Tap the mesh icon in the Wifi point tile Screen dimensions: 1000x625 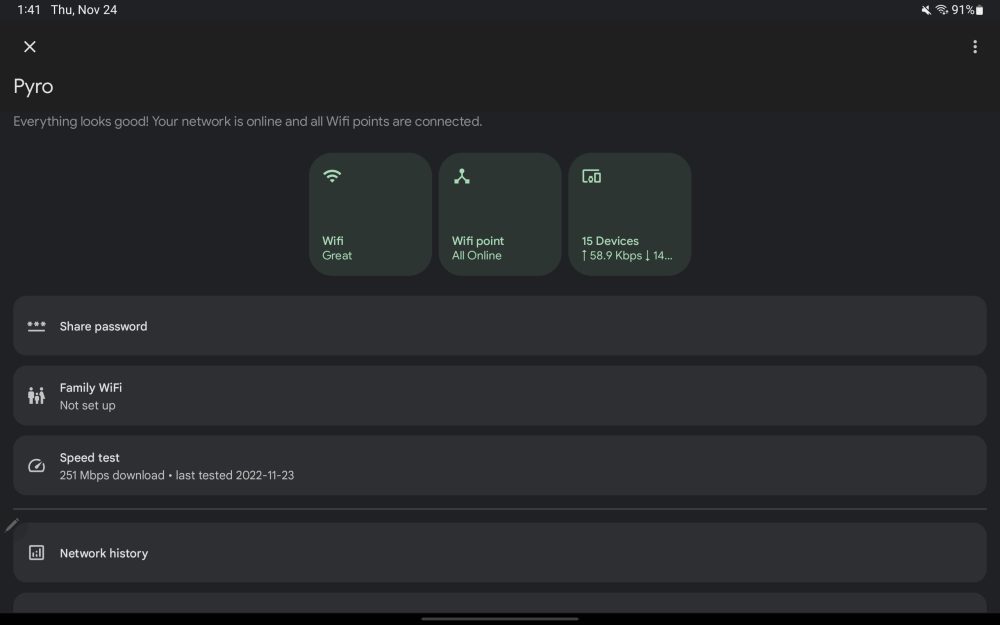click(461, 176)
